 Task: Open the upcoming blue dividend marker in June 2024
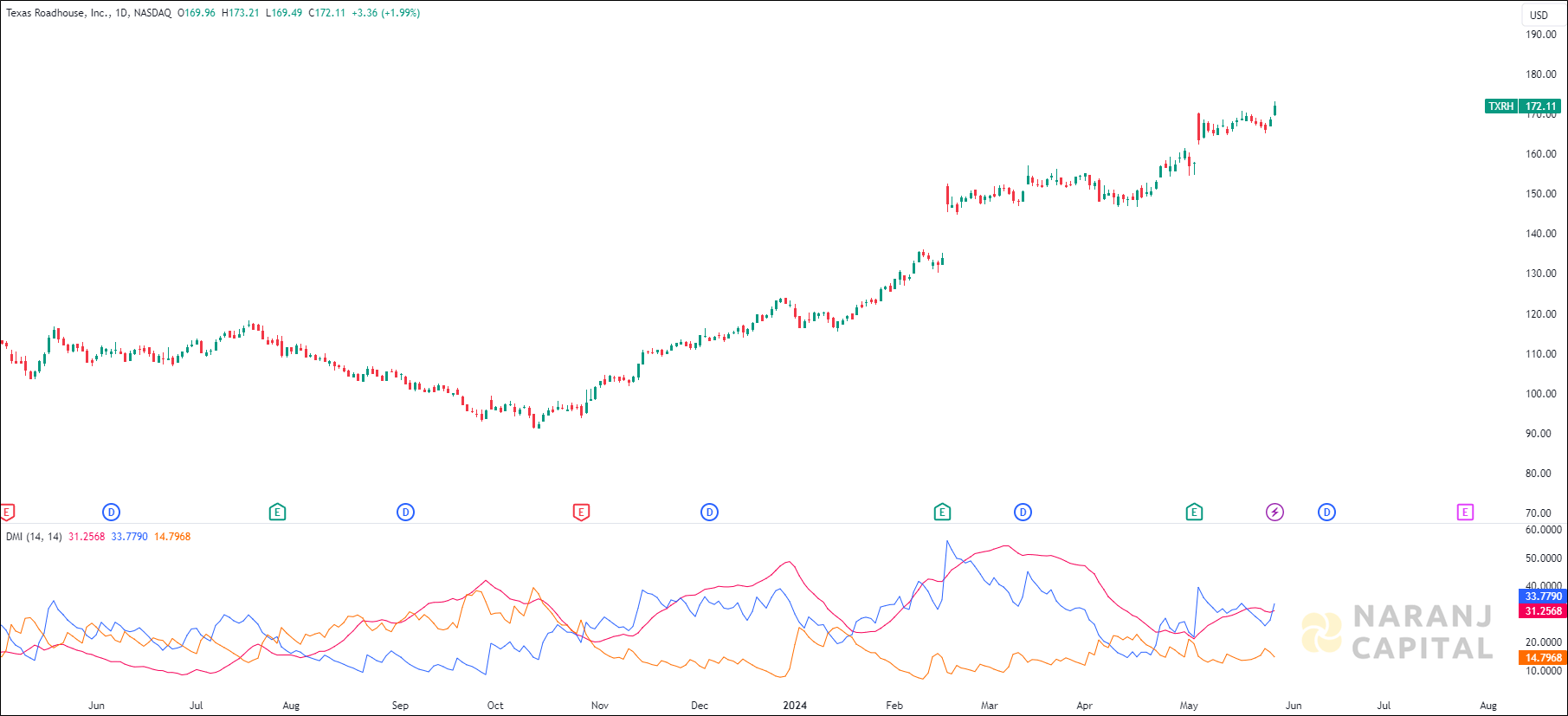[x=1326, y=513]
